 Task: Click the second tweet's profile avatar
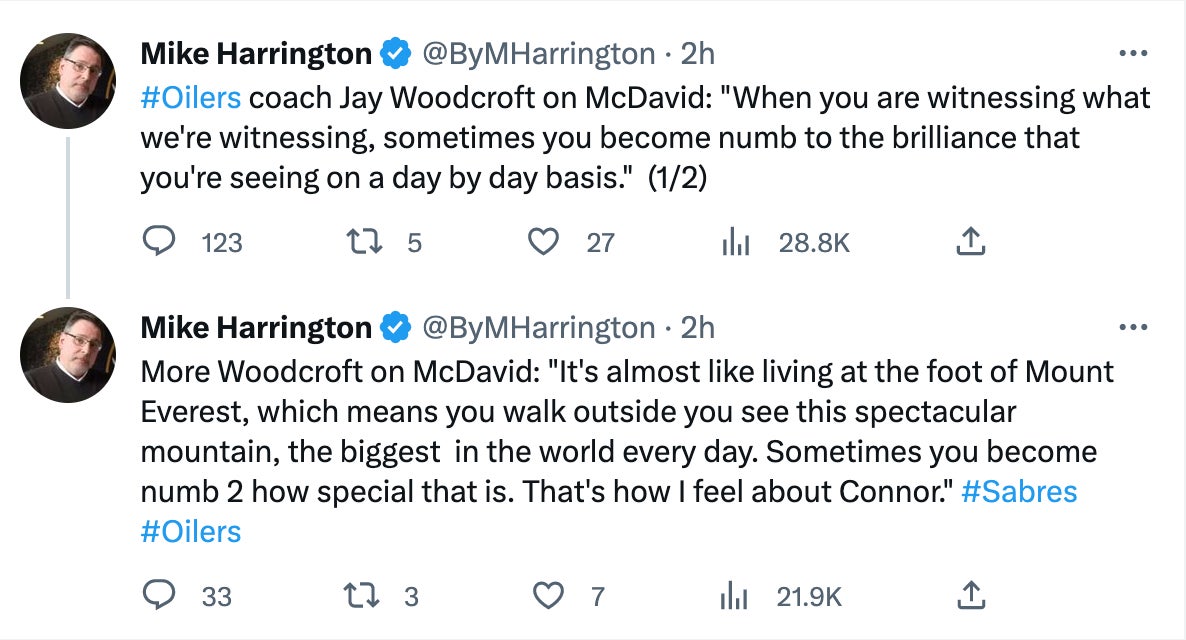coord(68,353)
